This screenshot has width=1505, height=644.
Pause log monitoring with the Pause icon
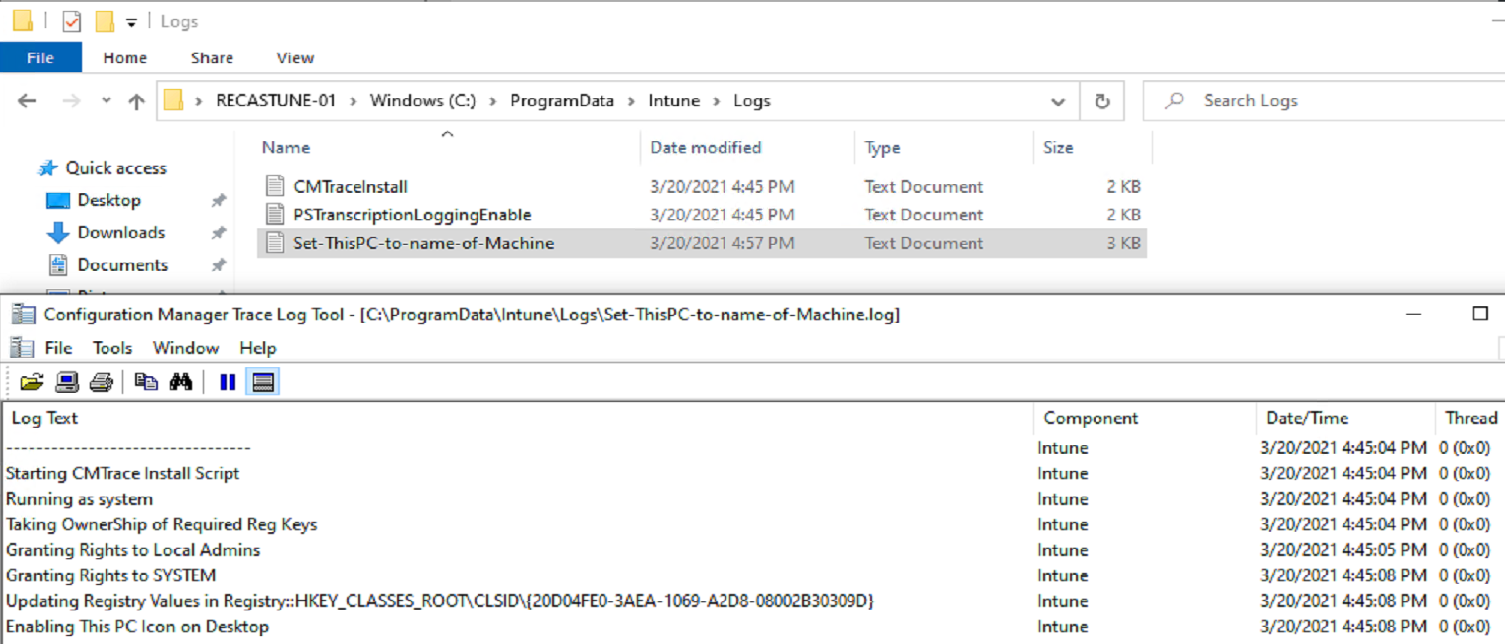227,382
